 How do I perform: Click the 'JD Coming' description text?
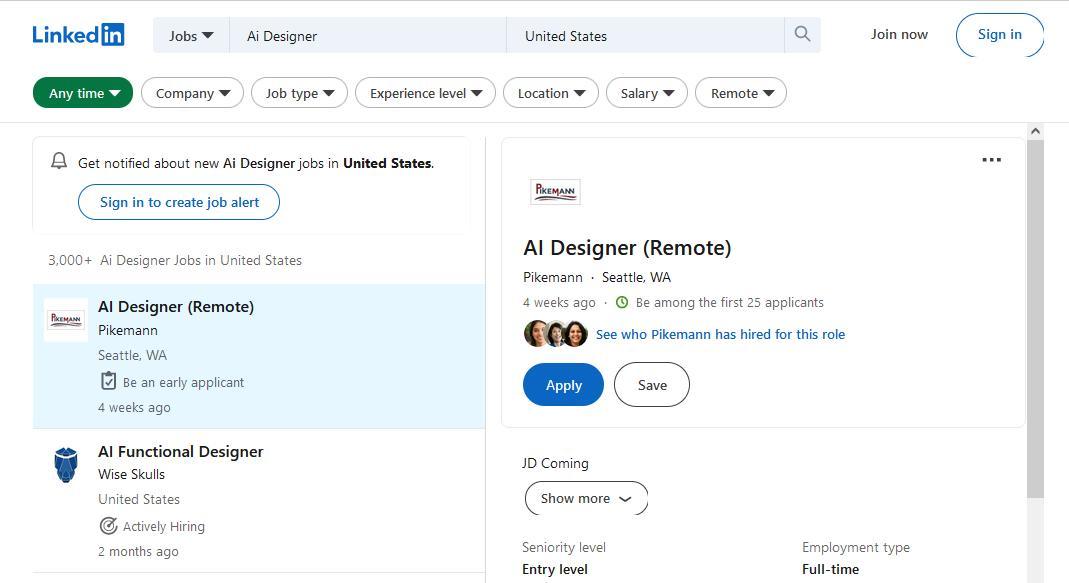[555, 463]
